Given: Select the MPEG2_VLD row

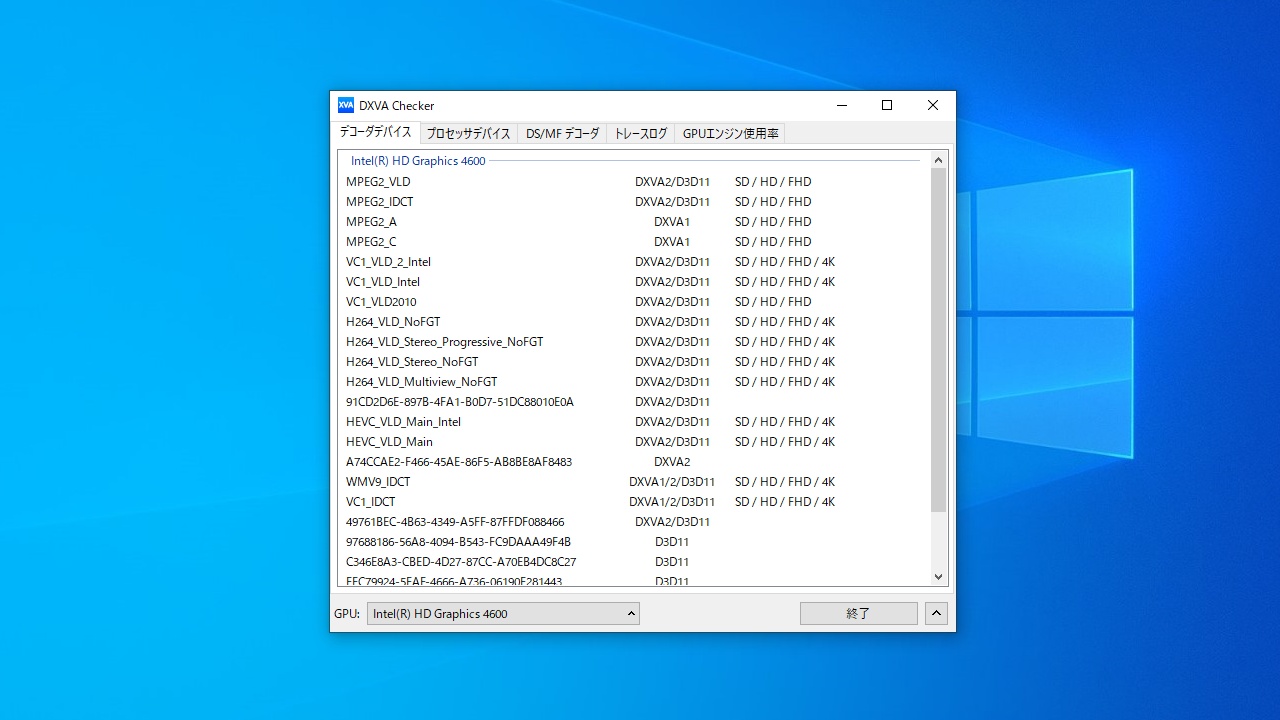Looking at the screenshot, I should pyautogui.click(x=633, y=182).
